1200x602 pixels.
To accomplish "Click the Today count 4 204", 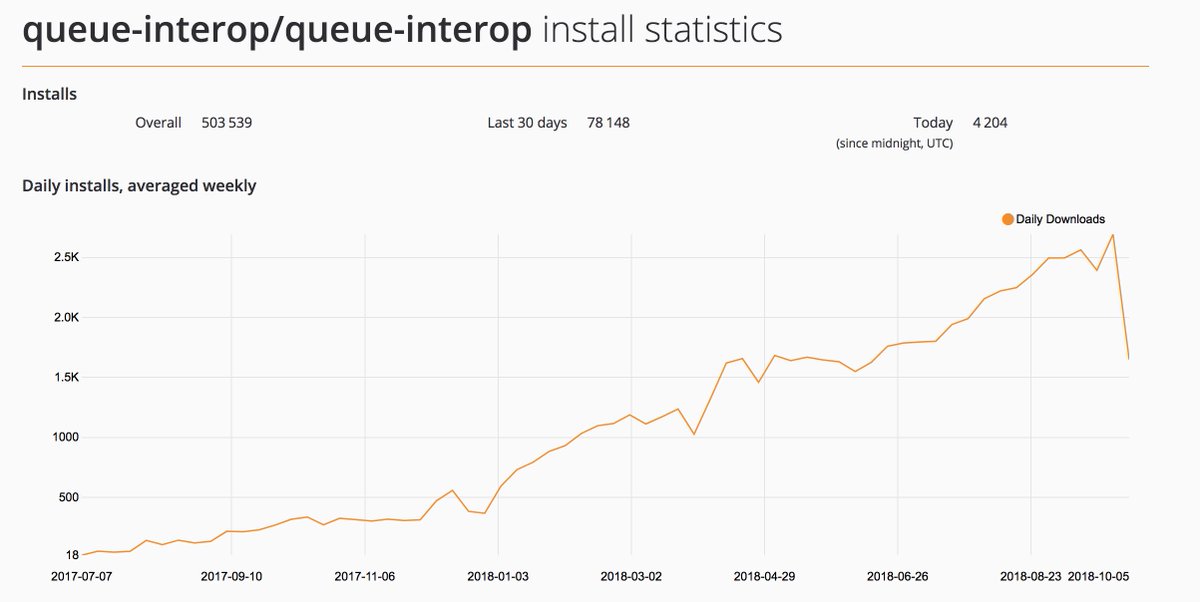I will (x=988, y=122).
